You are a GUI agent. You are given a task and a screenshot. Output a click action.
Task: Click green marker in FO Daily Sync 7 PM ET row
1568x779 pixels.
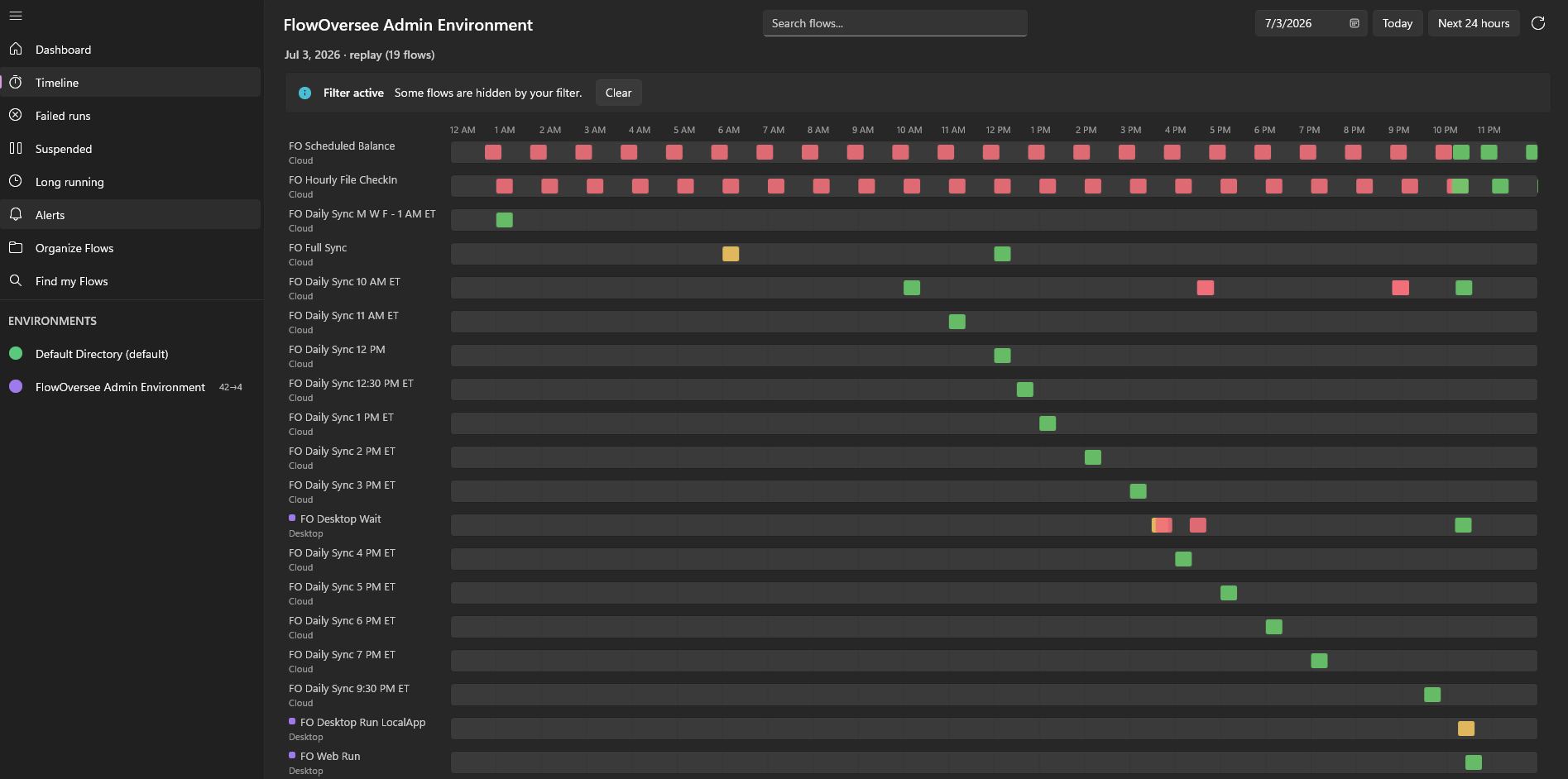click(1319, 661)
